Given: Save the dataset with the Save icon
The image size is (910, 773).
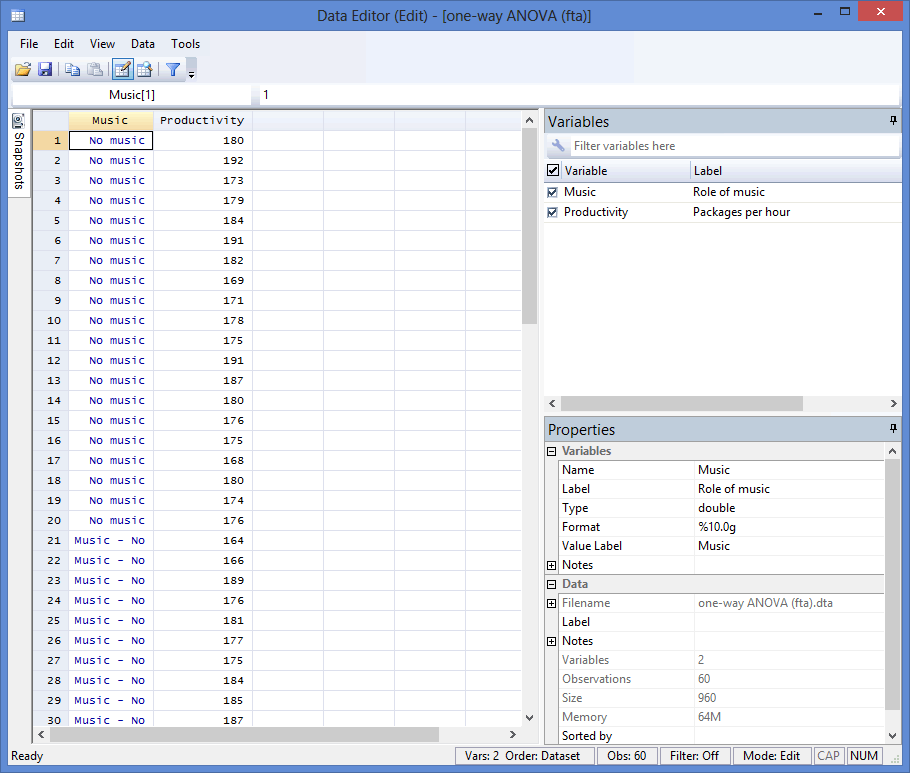Looking at the screenshot, I should pos(45,69).
